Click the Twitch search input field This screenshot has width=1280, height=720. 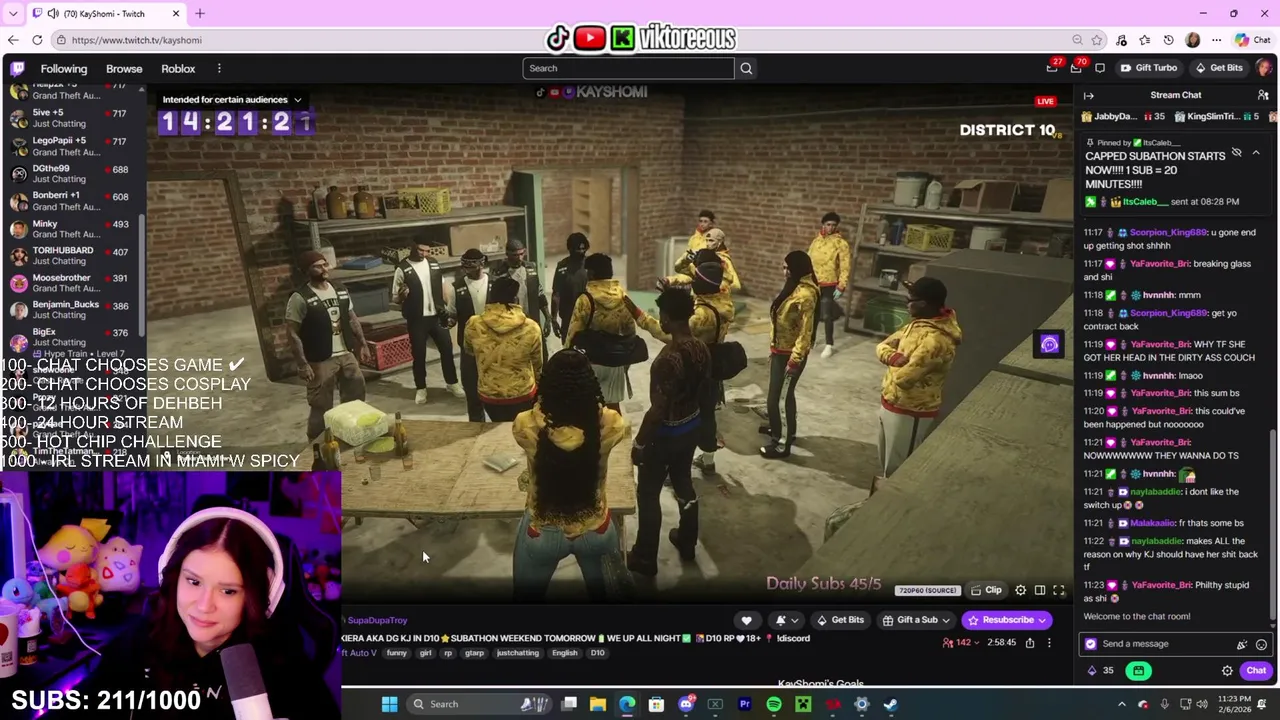pos(628,68)
